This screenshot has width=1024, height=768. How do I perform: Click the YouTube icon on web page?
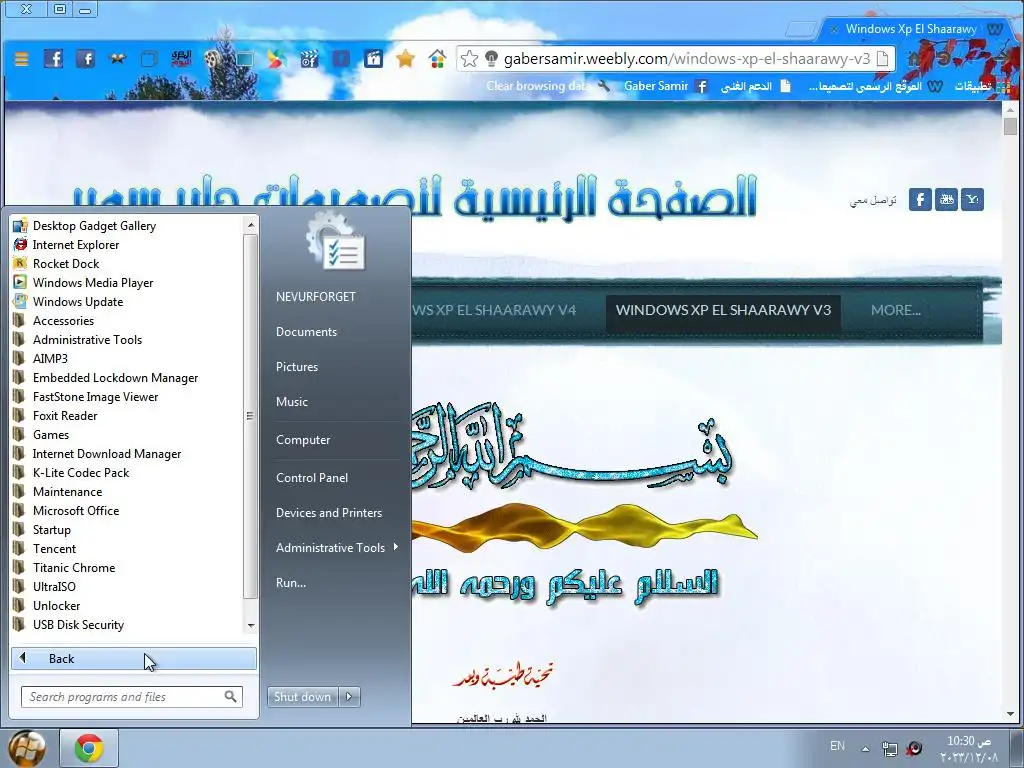coord(946,199)
